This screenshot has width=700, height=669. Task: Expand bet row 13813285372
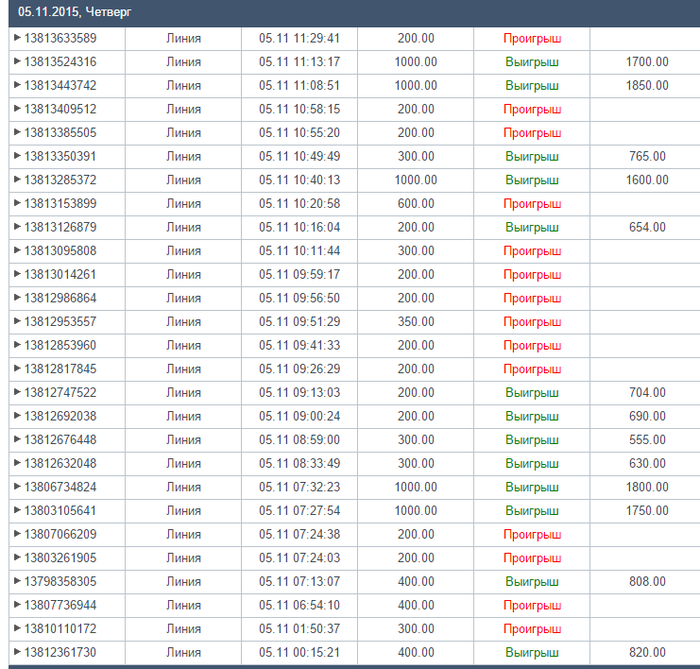[x=17, y=179]
